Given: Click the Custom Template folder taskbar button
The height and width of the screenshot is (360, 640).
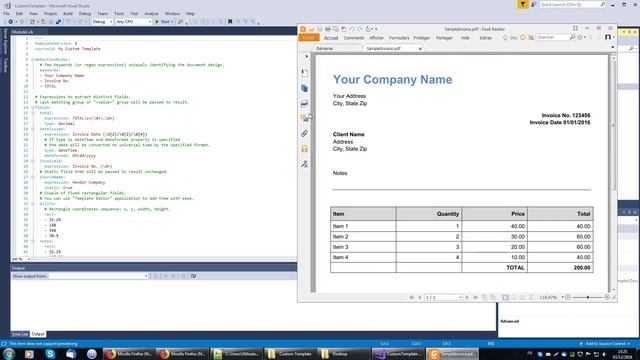Looking at the screenshot, I should (x=290, y=354).
